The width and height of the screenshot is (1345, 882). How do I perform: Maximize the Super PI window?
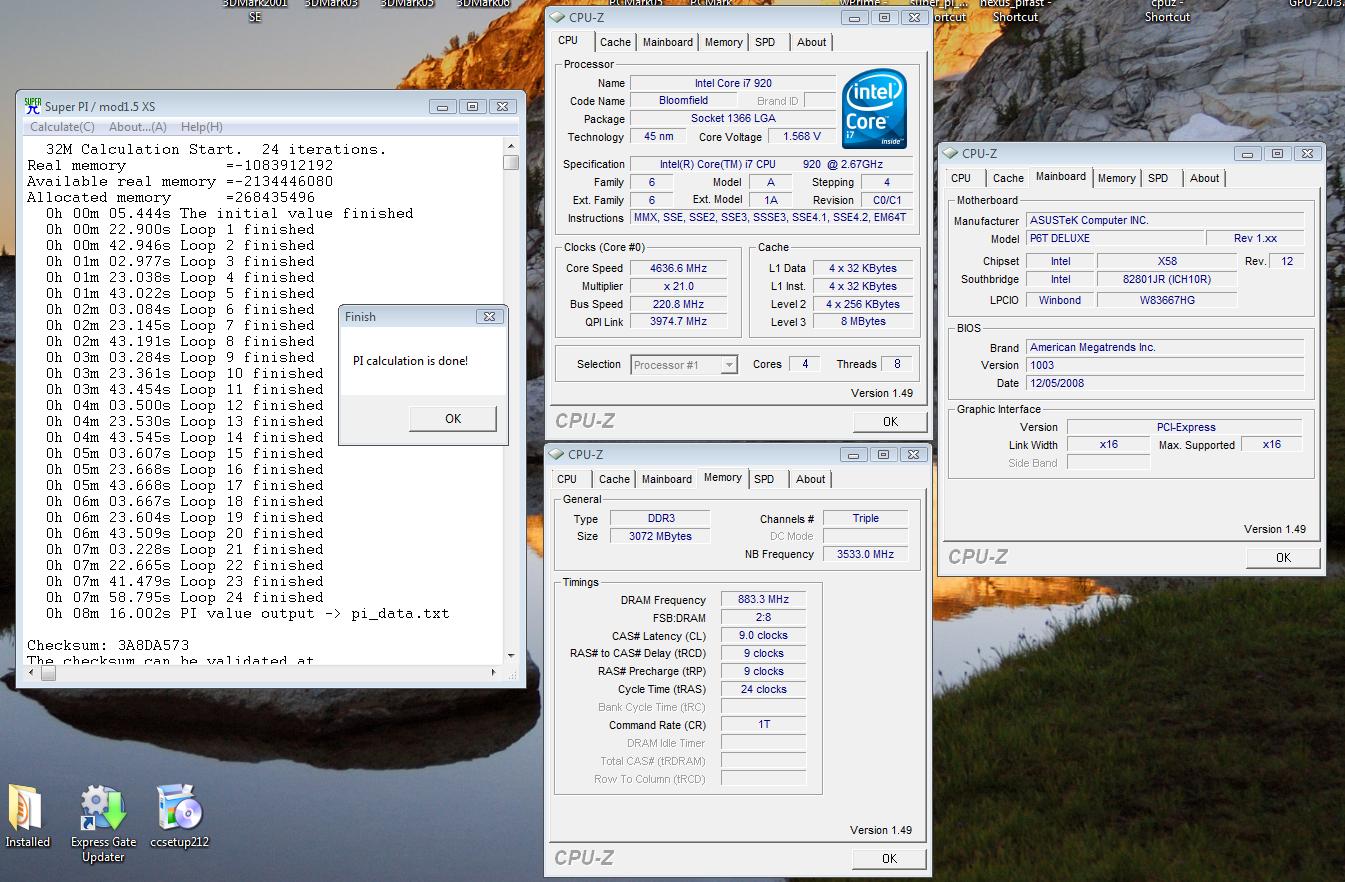473,106
